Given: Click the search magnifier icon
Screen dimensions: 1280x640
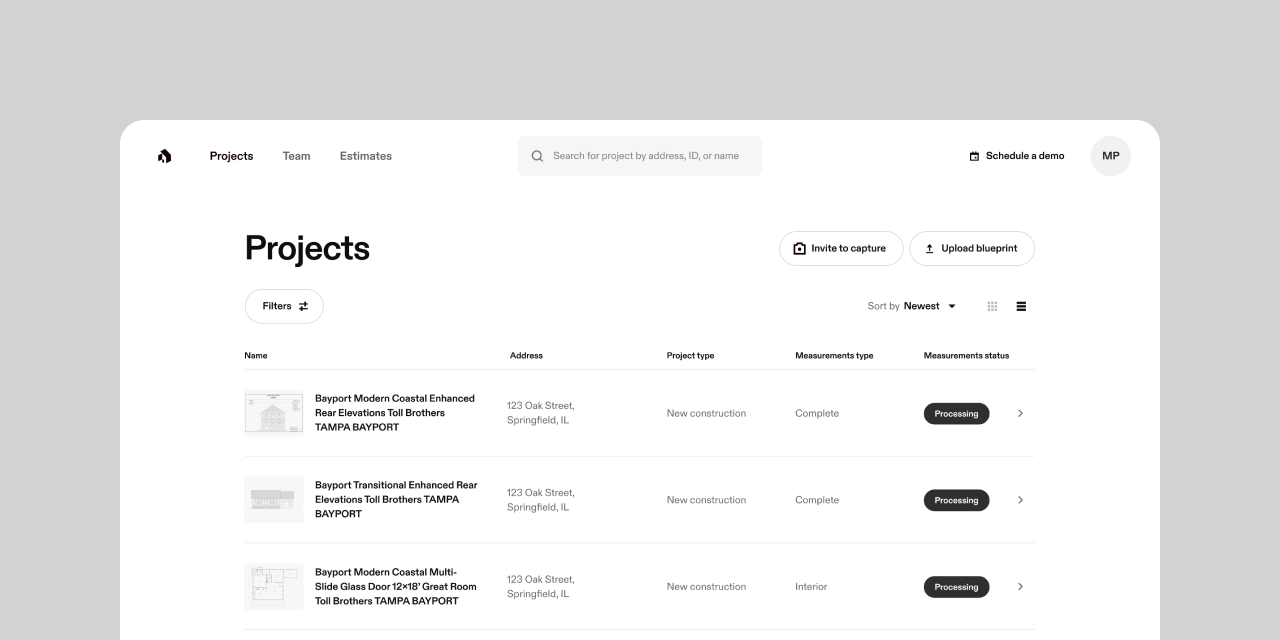Looking at the screenshot, I should (x=537, y=156).
